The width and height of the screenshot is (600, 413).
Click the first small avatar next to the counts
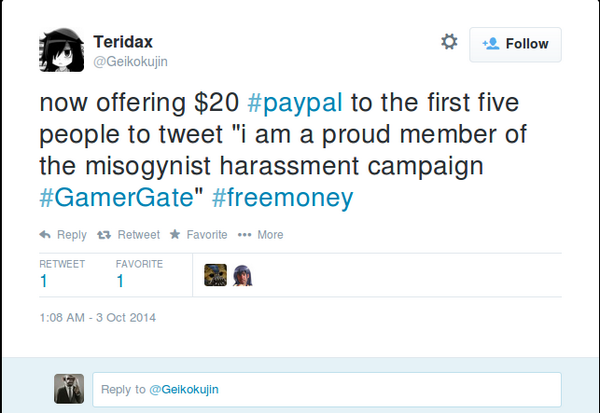(x=215, y=275)
